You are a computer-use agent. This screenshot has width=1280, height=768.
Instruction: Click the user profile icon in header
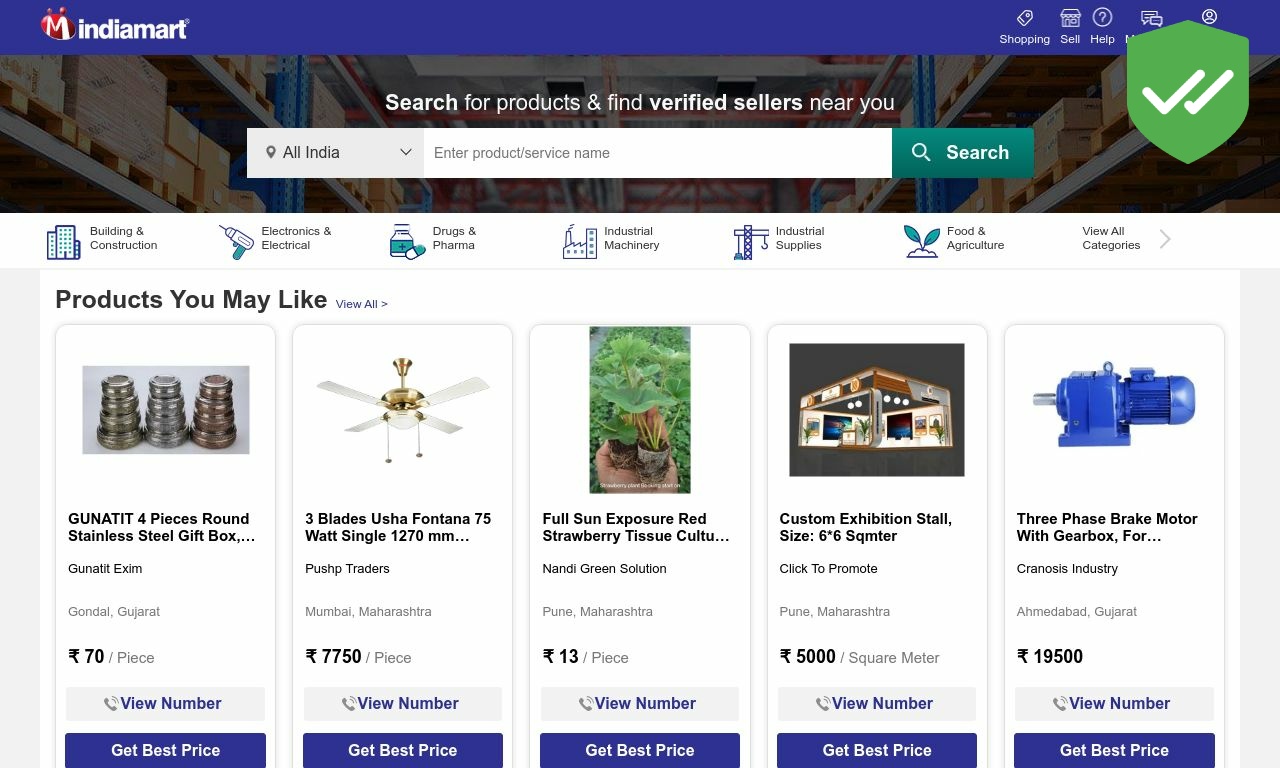point(1209,16)
